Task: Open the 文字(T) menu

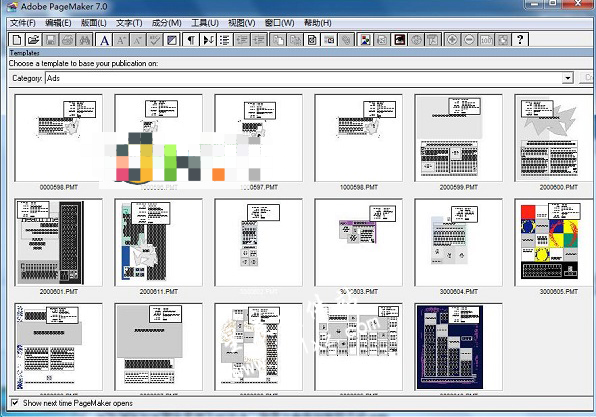Action: pyautogui.click(x=129, y=23)
